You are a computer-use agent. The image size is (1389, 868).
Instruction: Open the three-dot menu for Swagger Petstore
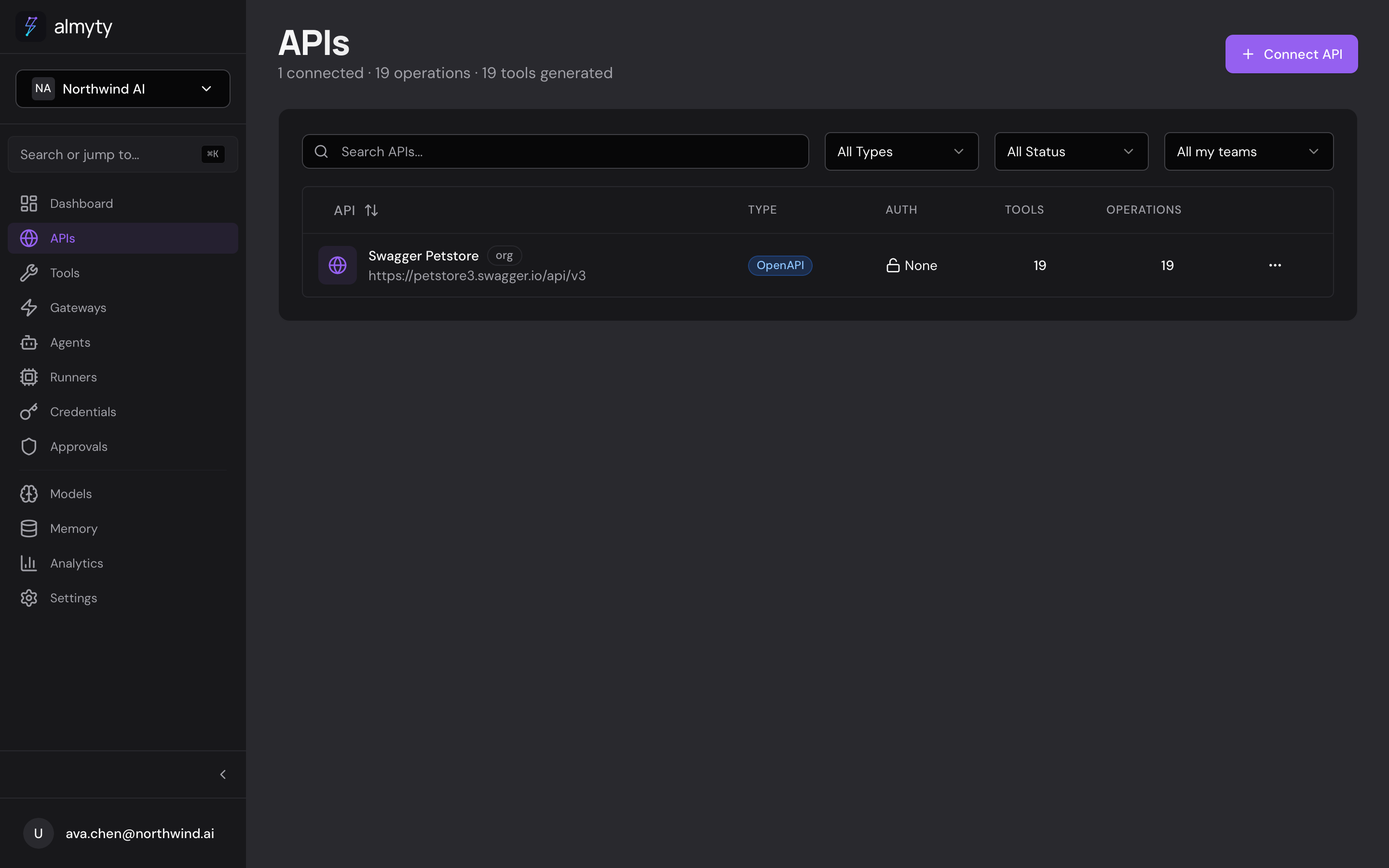1275,265
